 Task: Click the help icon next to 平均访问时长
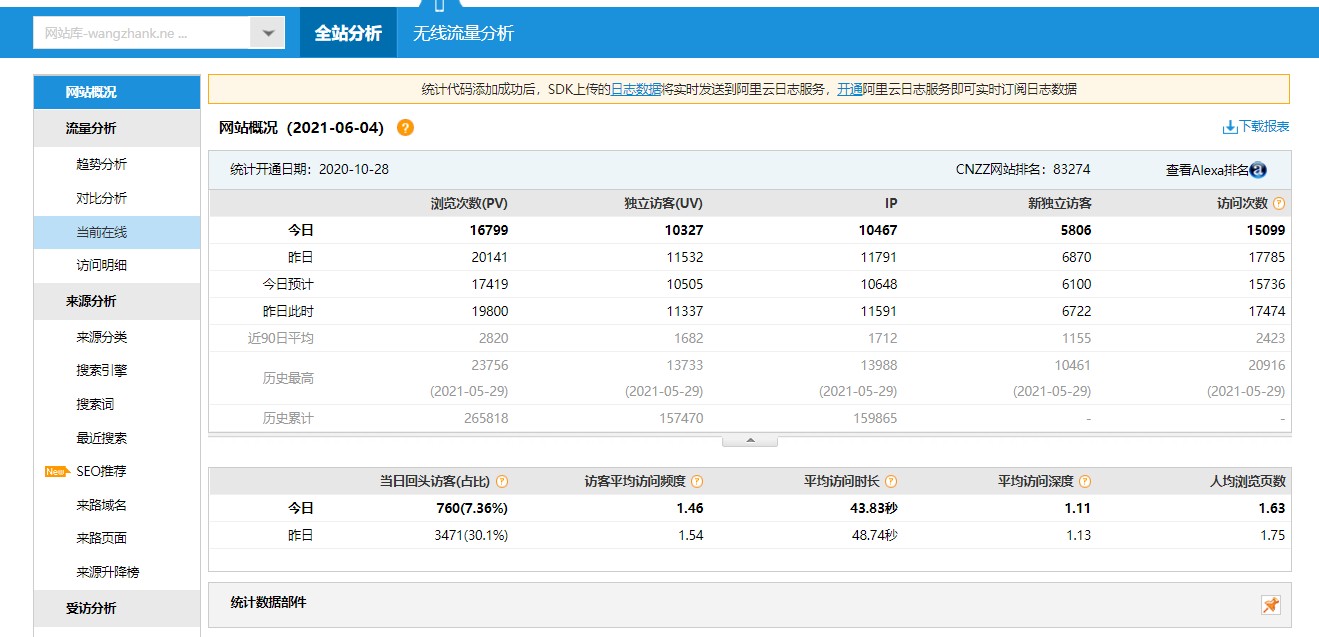pos(891,481)
